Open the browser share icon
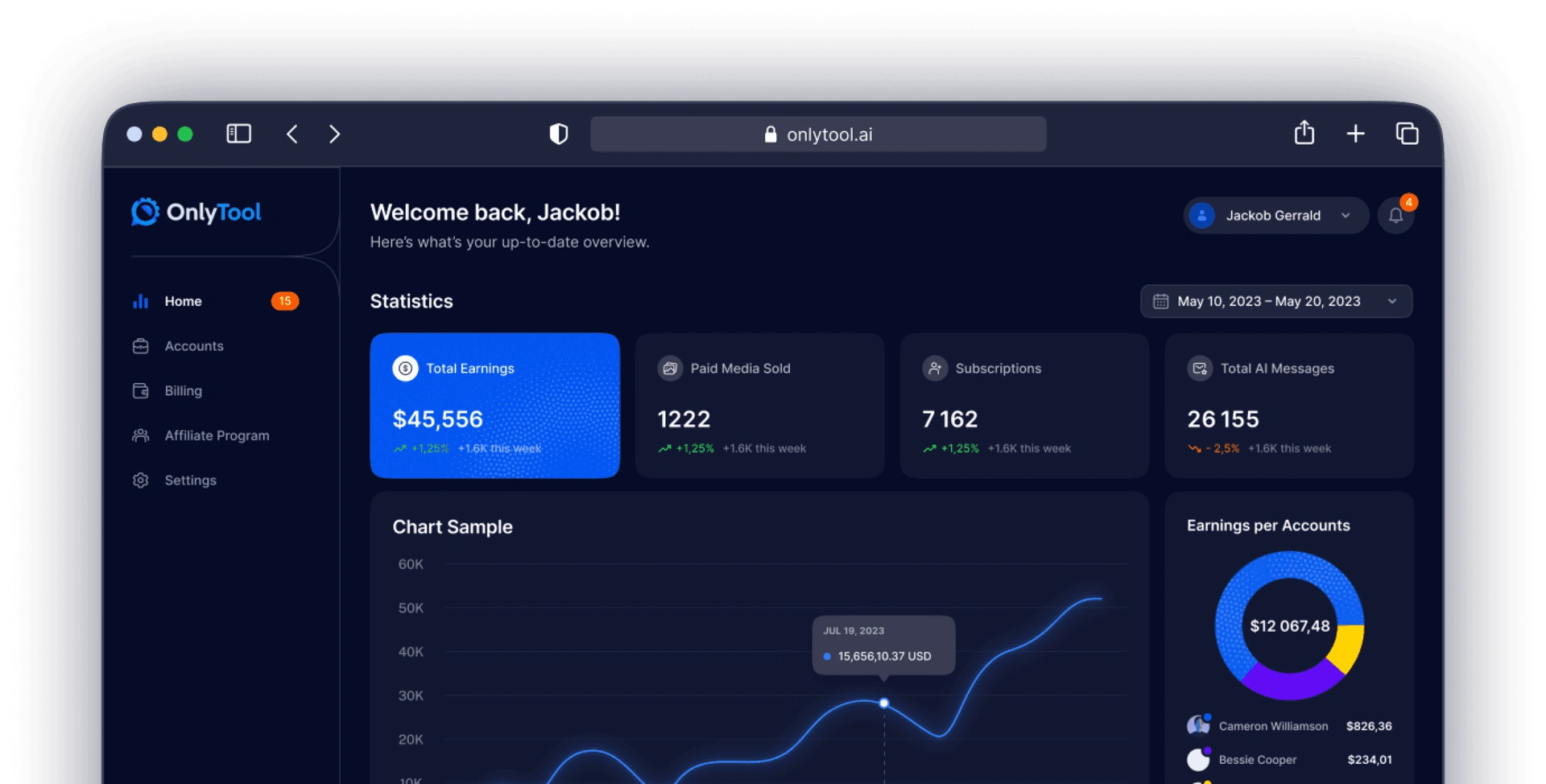The height and width of the screenshot is (784, 1546). point(1304,132)
